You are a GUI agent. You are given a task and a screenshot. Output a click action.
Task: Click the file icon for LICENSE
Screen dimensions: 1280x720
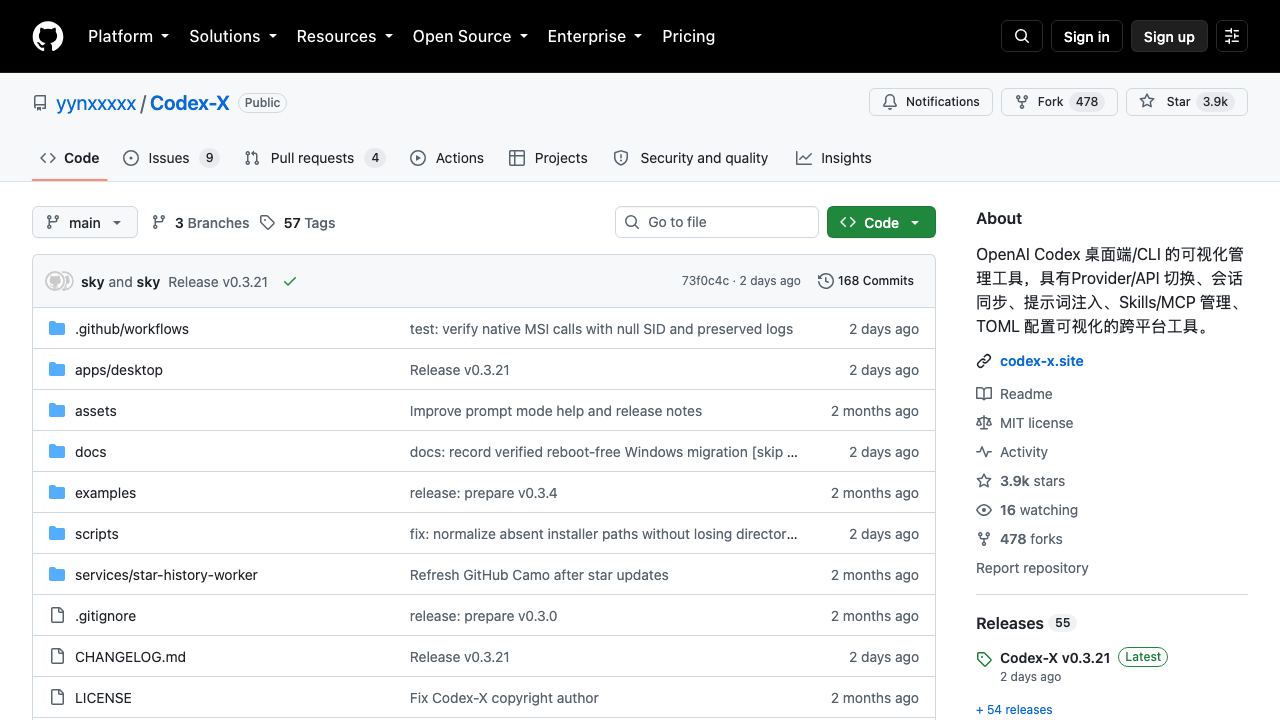57,697
